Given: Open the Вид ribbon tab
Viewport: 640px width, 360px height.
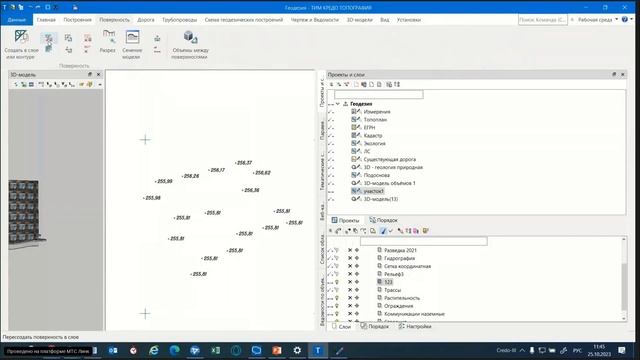Looking at the screenshot, I should pos(384,20).
